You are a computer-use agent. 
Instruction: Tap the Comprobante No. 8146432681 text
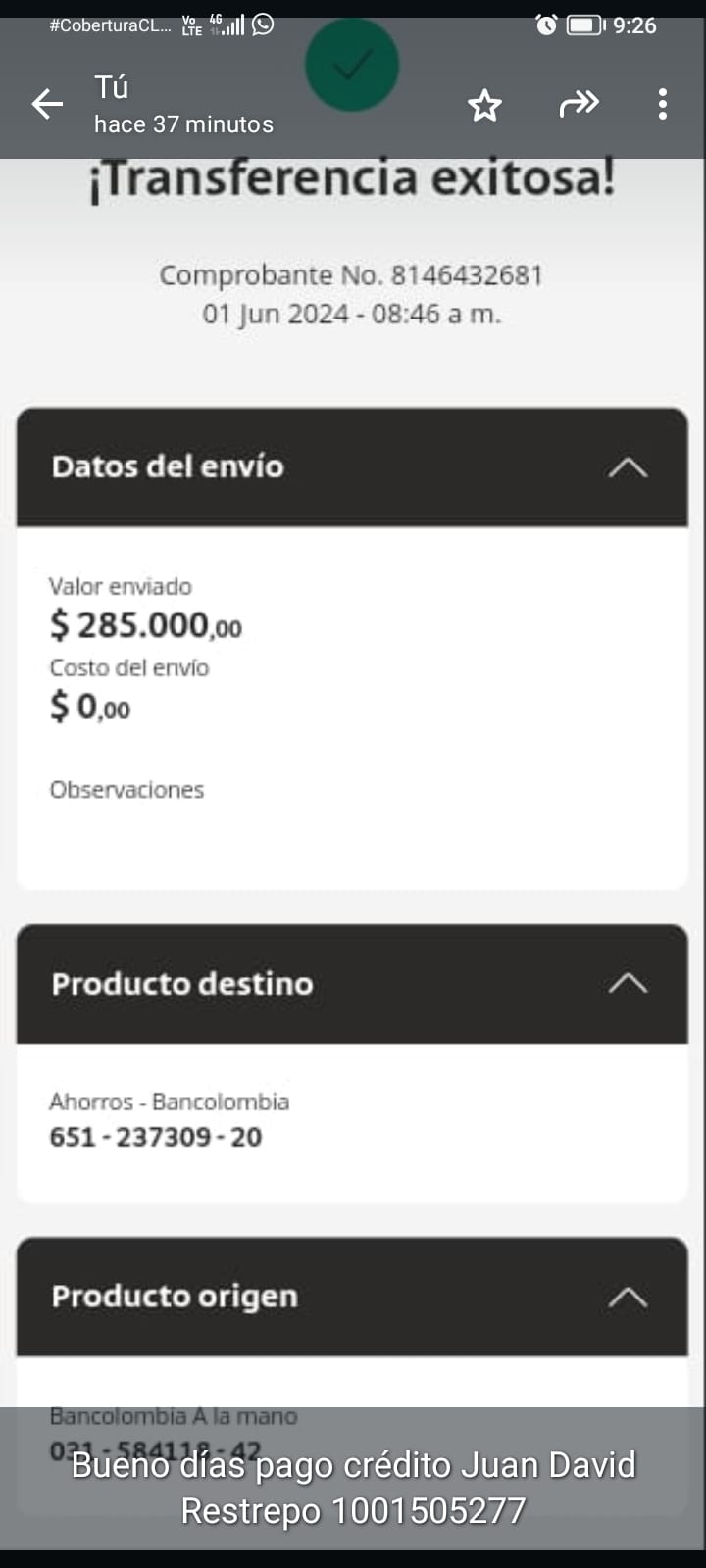click(x=351, y=275)
